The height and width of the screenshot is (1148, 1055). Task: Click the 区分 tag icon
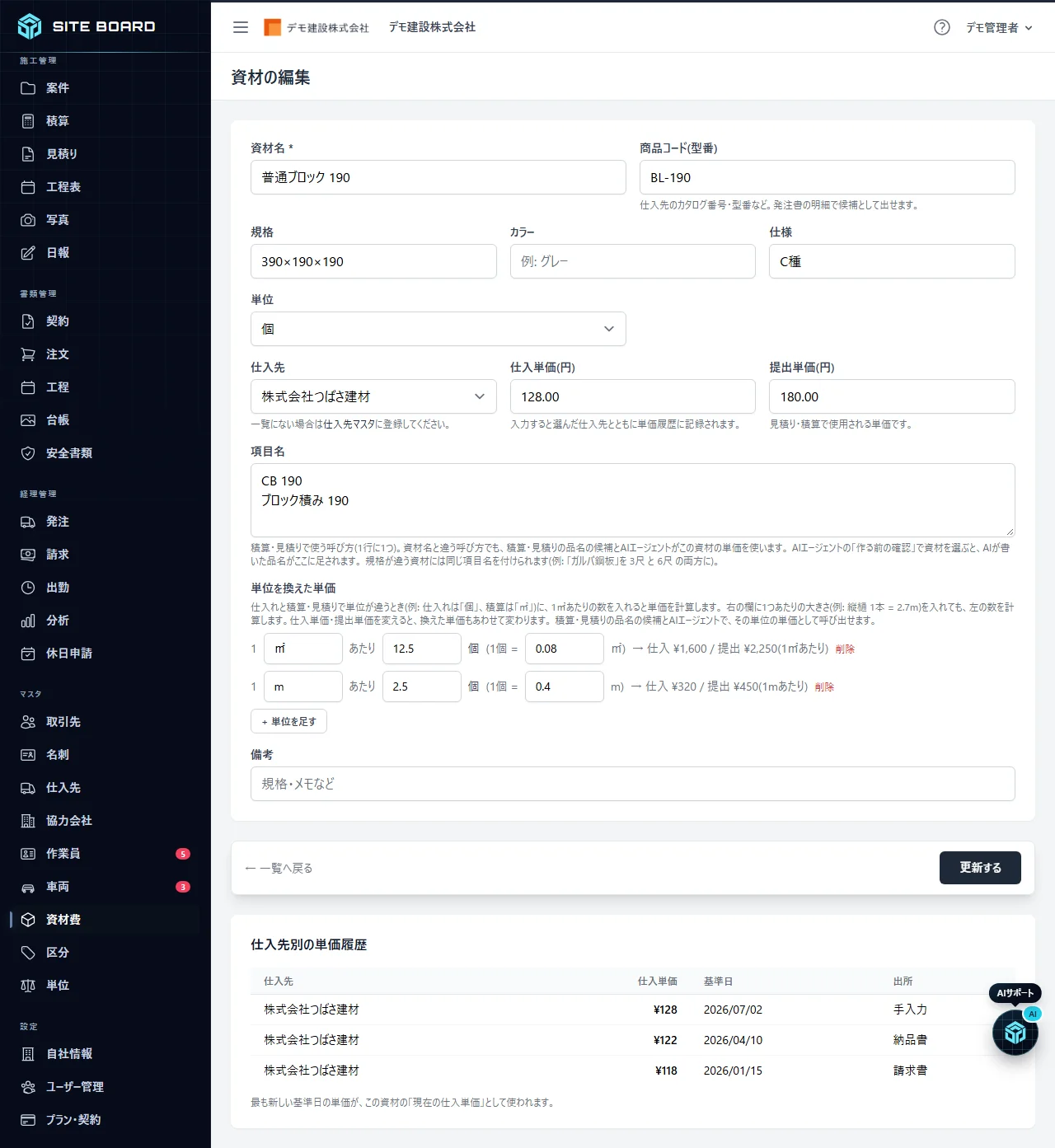(28, 953)
